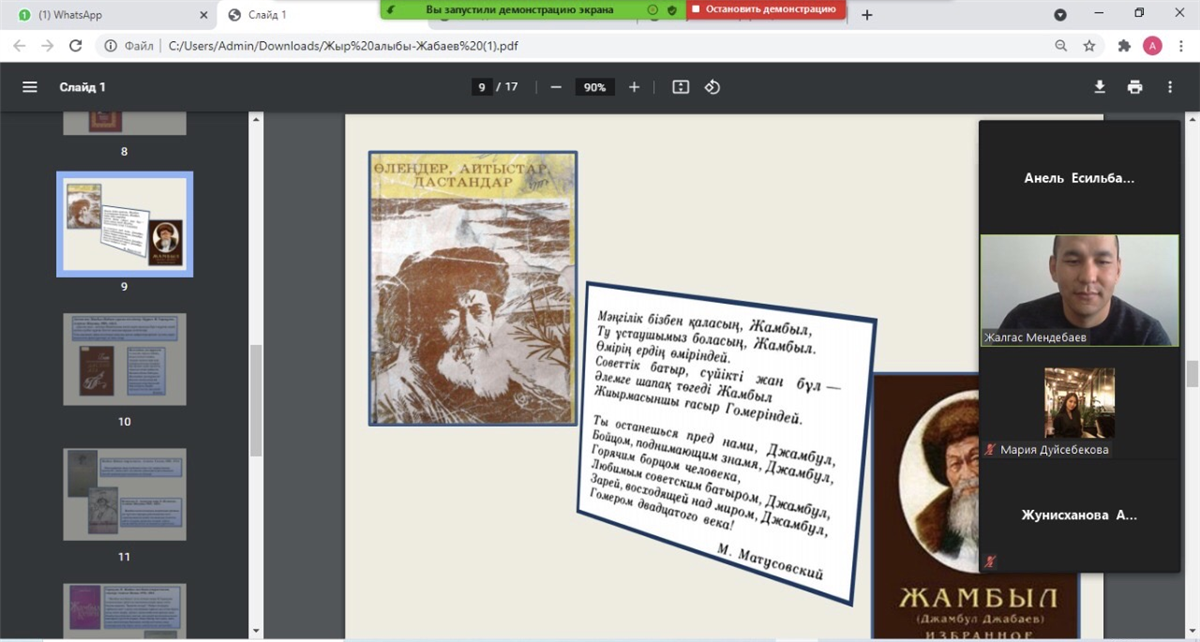Viewport: 1200px width, 642px height.
Task: Go back in browser history
Action: [x=19, y=46]
